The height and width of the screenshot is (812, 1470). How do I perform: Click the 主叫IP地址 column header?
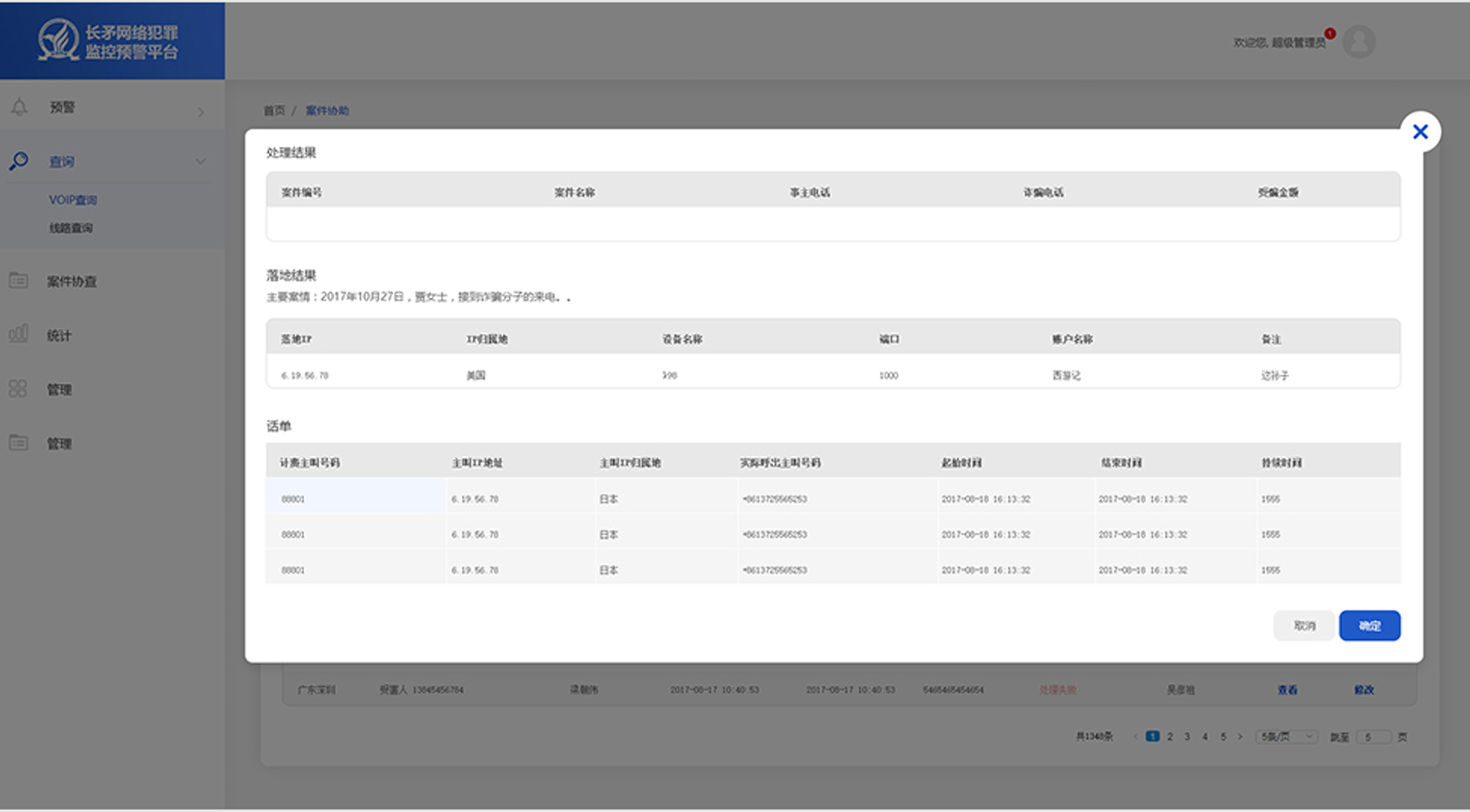point(477,462)
